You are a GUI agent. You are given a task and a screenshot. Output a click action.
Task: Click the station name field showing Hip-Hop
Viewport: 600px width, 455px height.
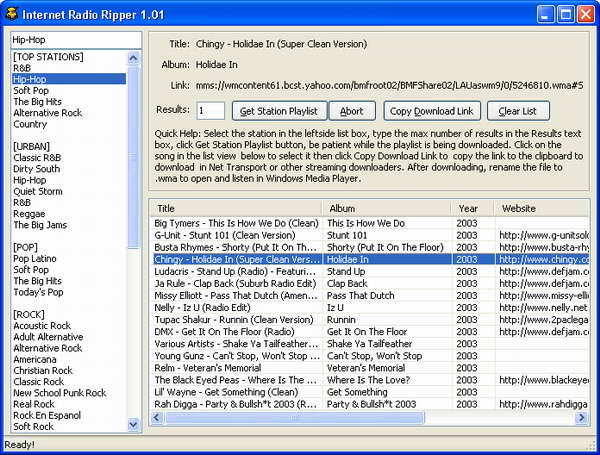pyautogui.click(x=76, y=40)
